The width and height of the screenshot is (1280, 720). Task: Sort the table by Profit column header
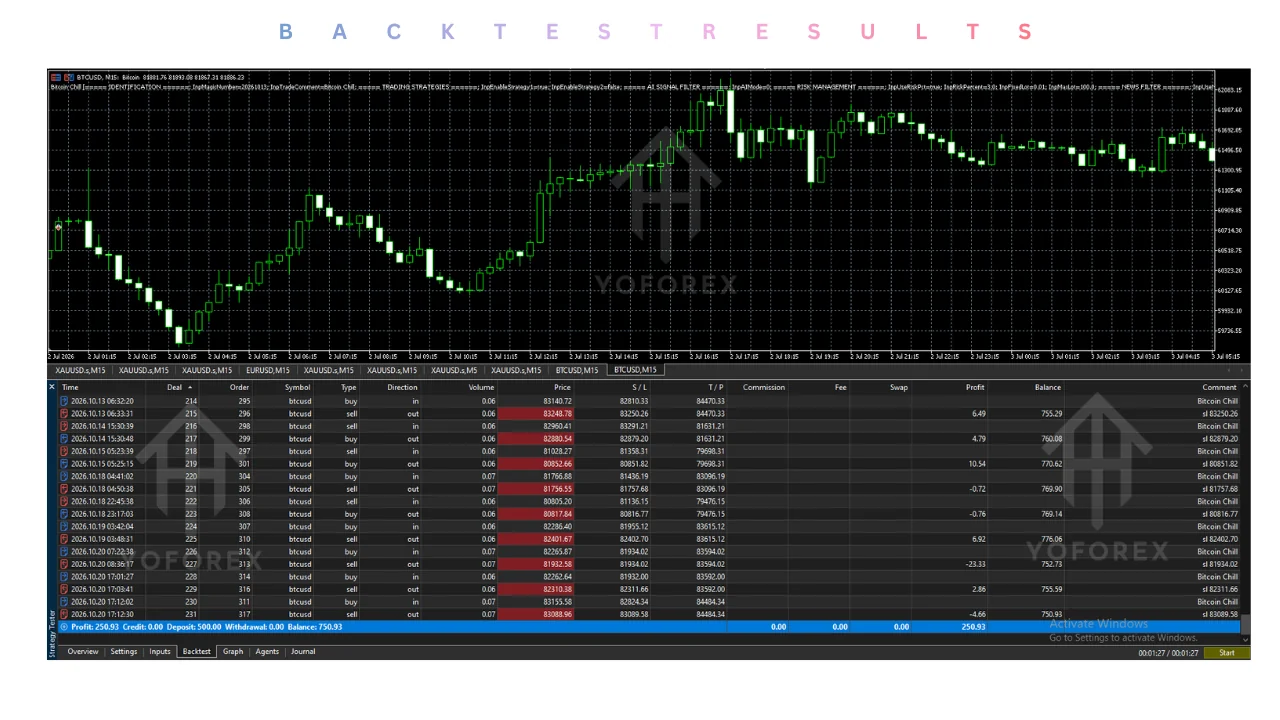pos(975,387)
